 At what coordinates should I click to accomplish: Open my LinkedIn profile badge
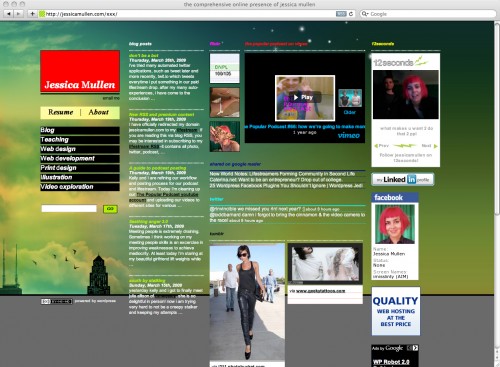click(403, 180)
